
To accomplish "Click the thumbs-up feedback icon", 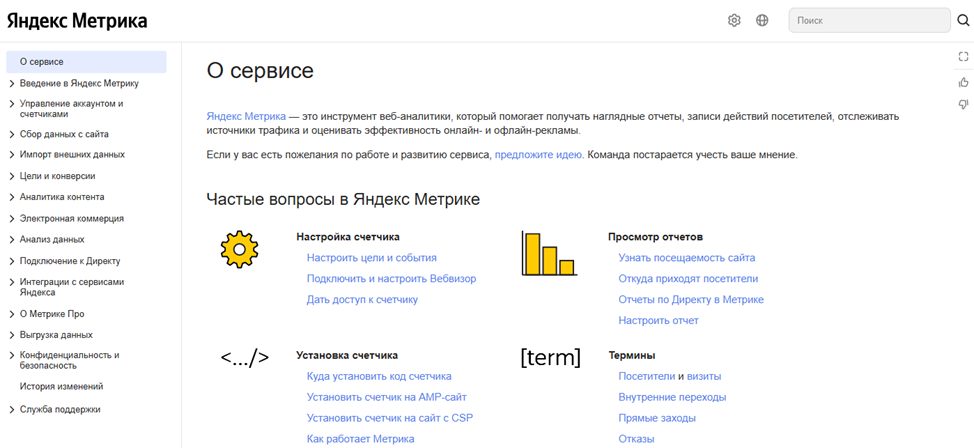I will [x=963, y=81].
